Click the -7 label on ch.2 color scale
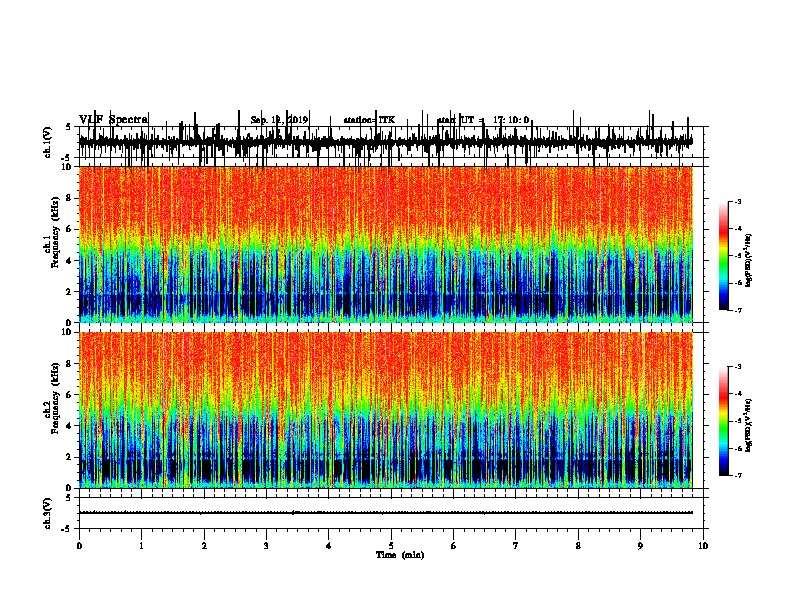This screenshot has height=612, width=792. pos(737,475)
